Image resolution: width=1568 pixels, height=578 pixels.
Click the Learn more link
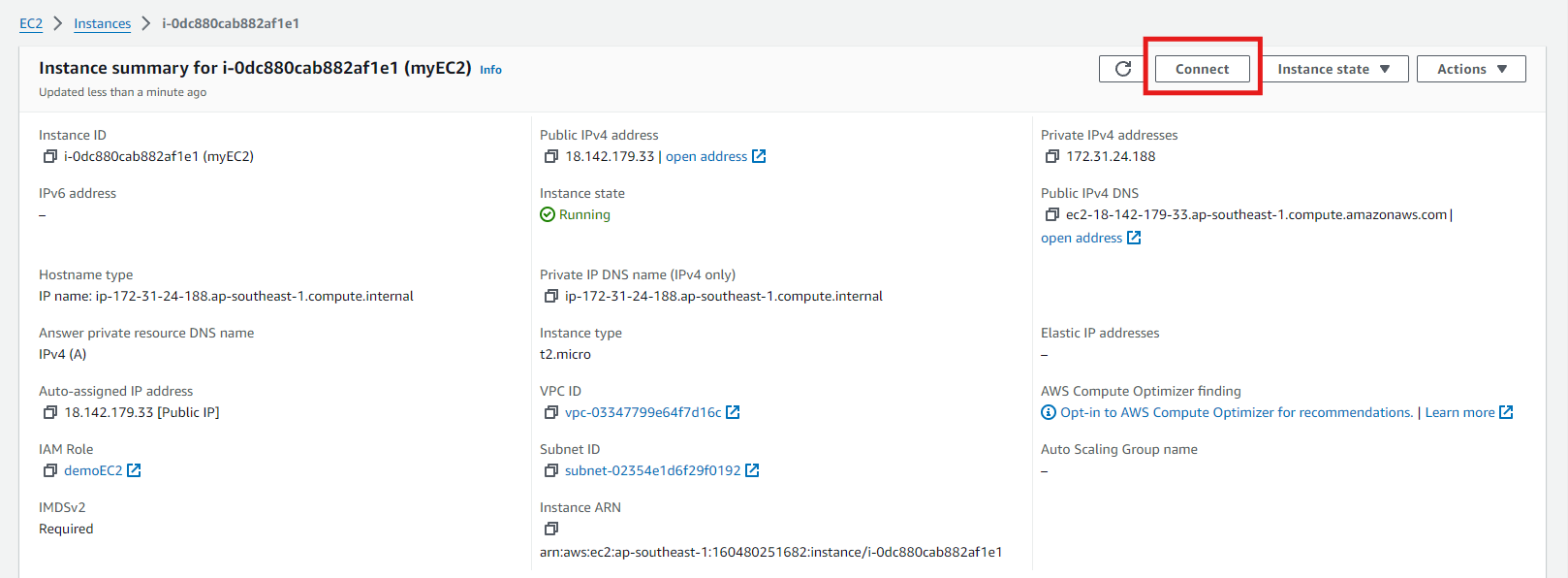1459,412
